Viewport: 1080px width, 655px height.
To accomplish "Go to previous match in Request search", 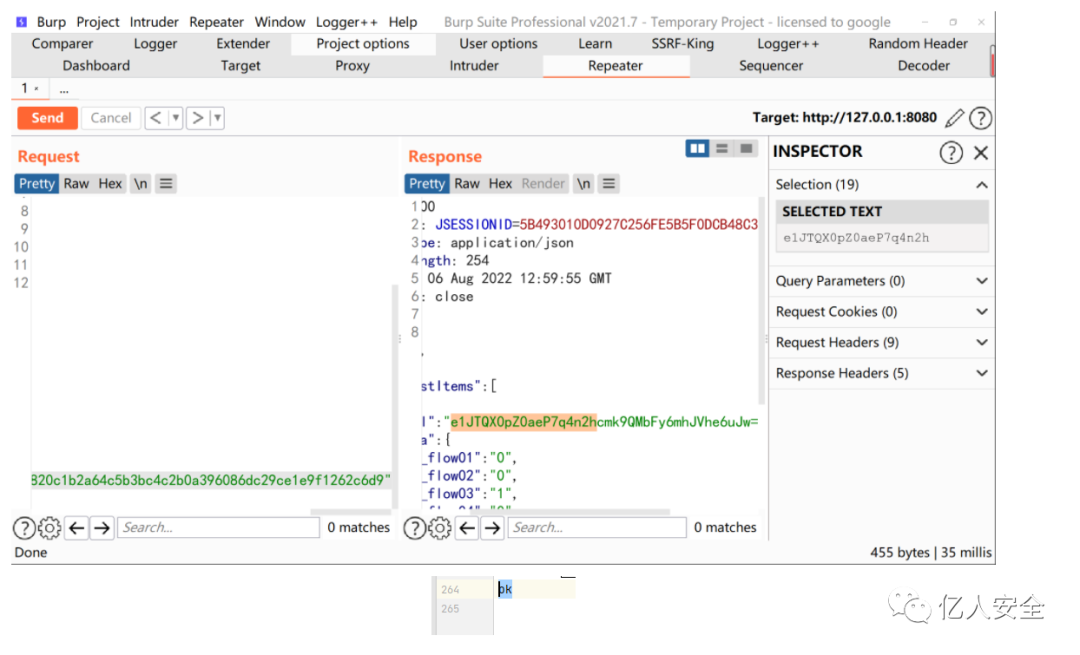I will 76,528.
